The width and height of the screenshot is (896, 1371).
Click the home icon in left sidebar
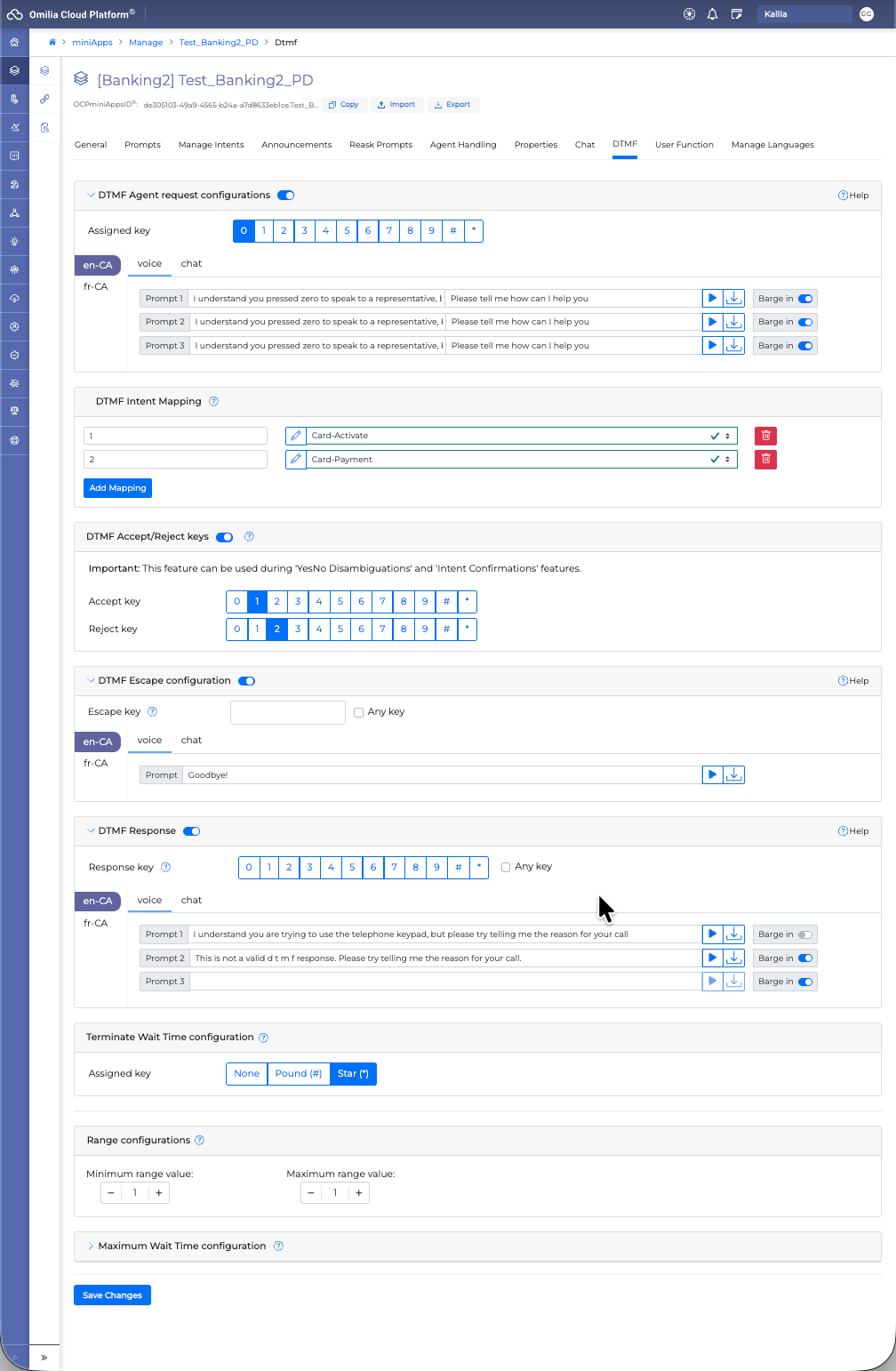14,43
